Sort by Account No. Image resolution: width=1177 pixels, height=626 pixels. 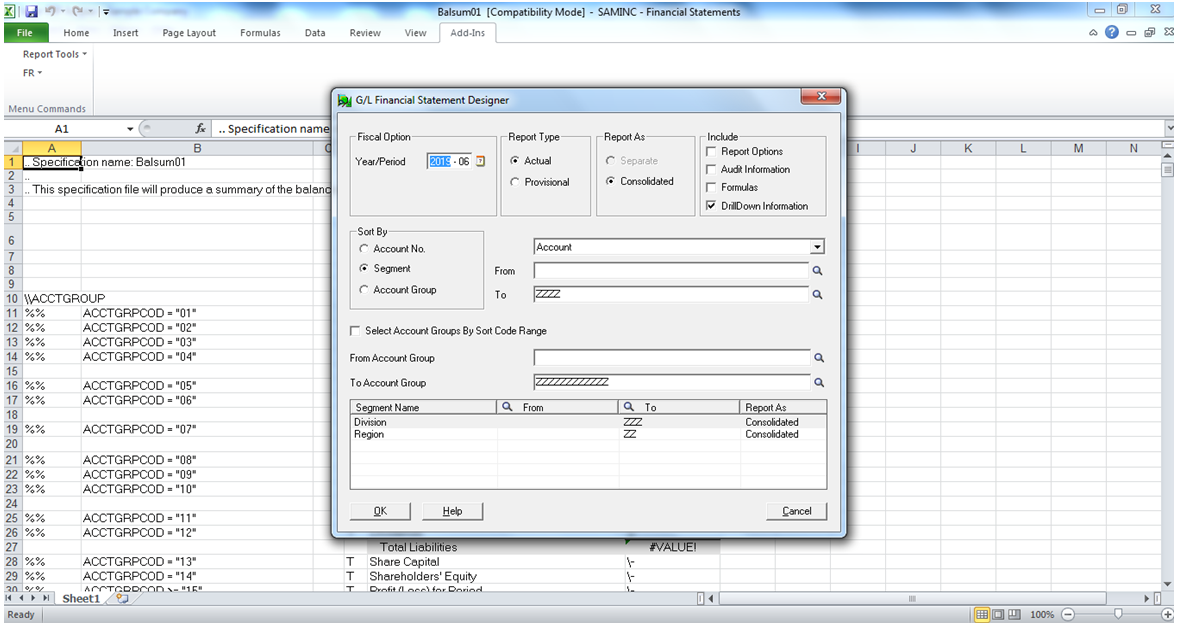click(x=392, y=248)
